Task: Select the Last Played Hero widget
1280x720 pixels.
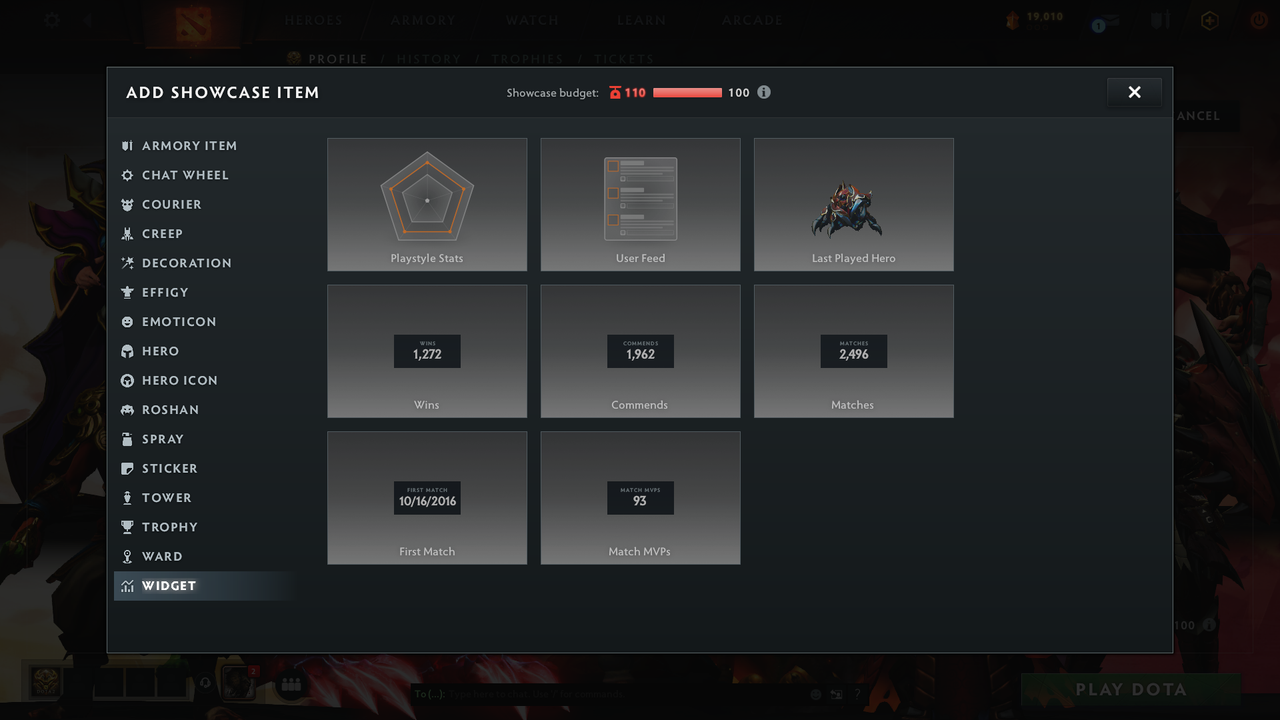Action: tap(853, 204)
